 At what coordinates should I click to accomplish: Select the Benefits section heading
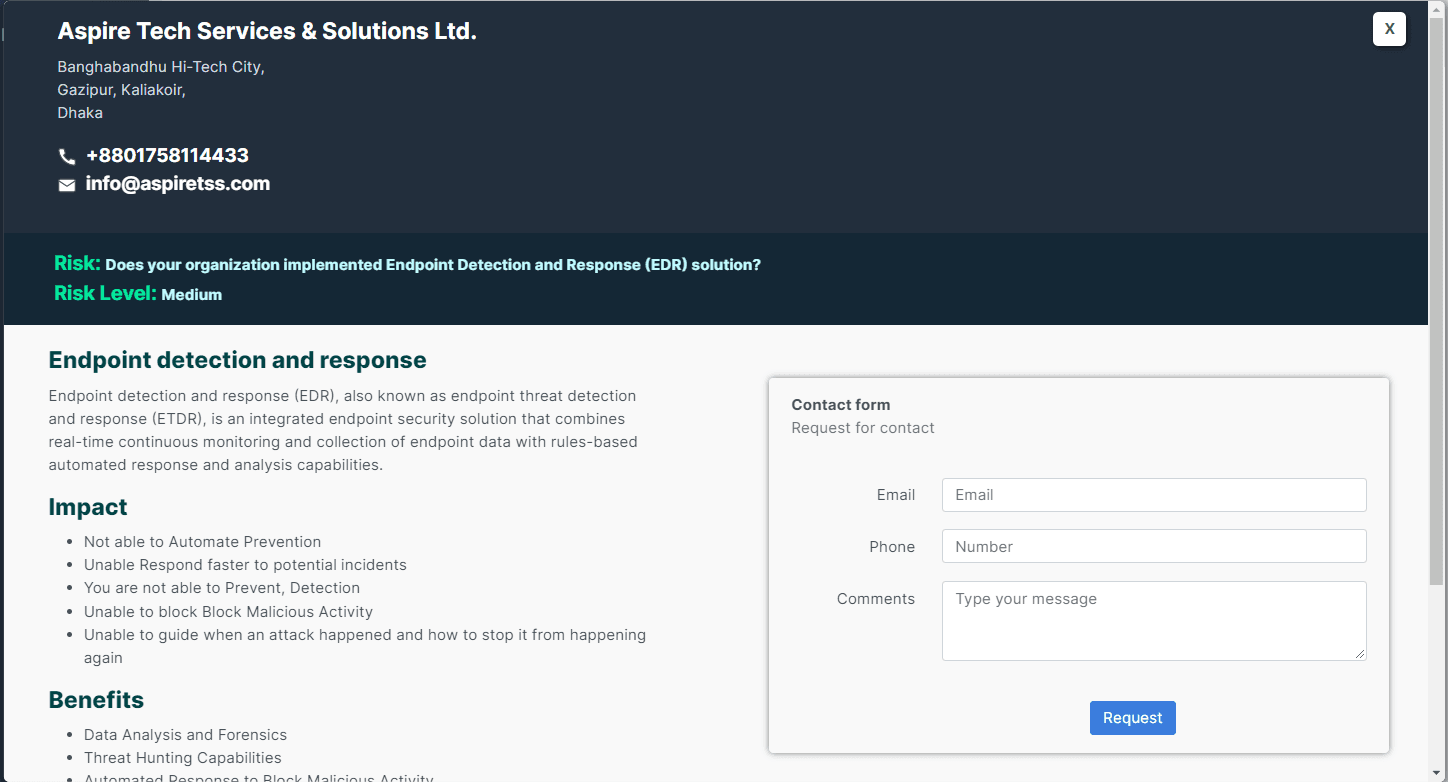coord(96,700)
